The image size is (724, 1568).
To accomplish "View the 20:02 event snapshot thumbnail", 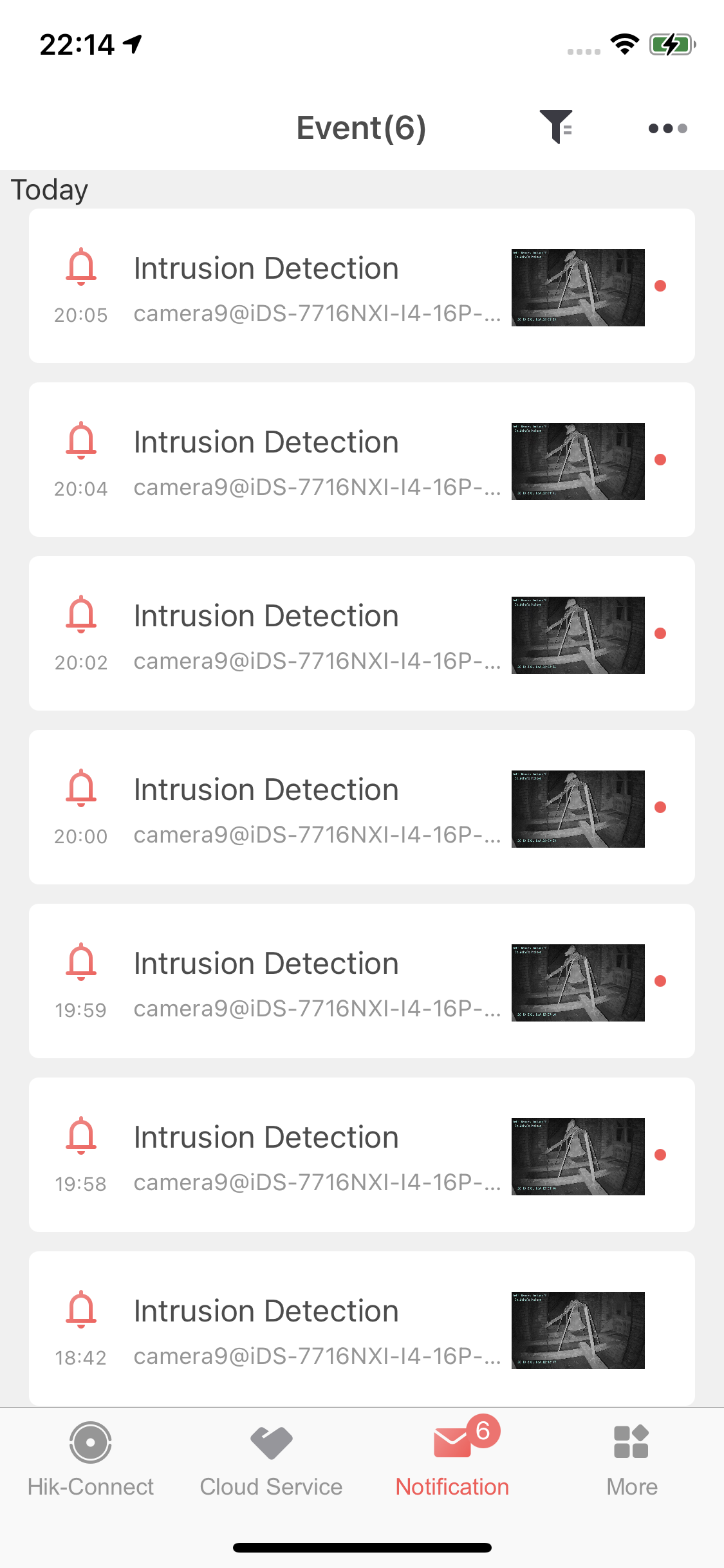I will [578, 635].
